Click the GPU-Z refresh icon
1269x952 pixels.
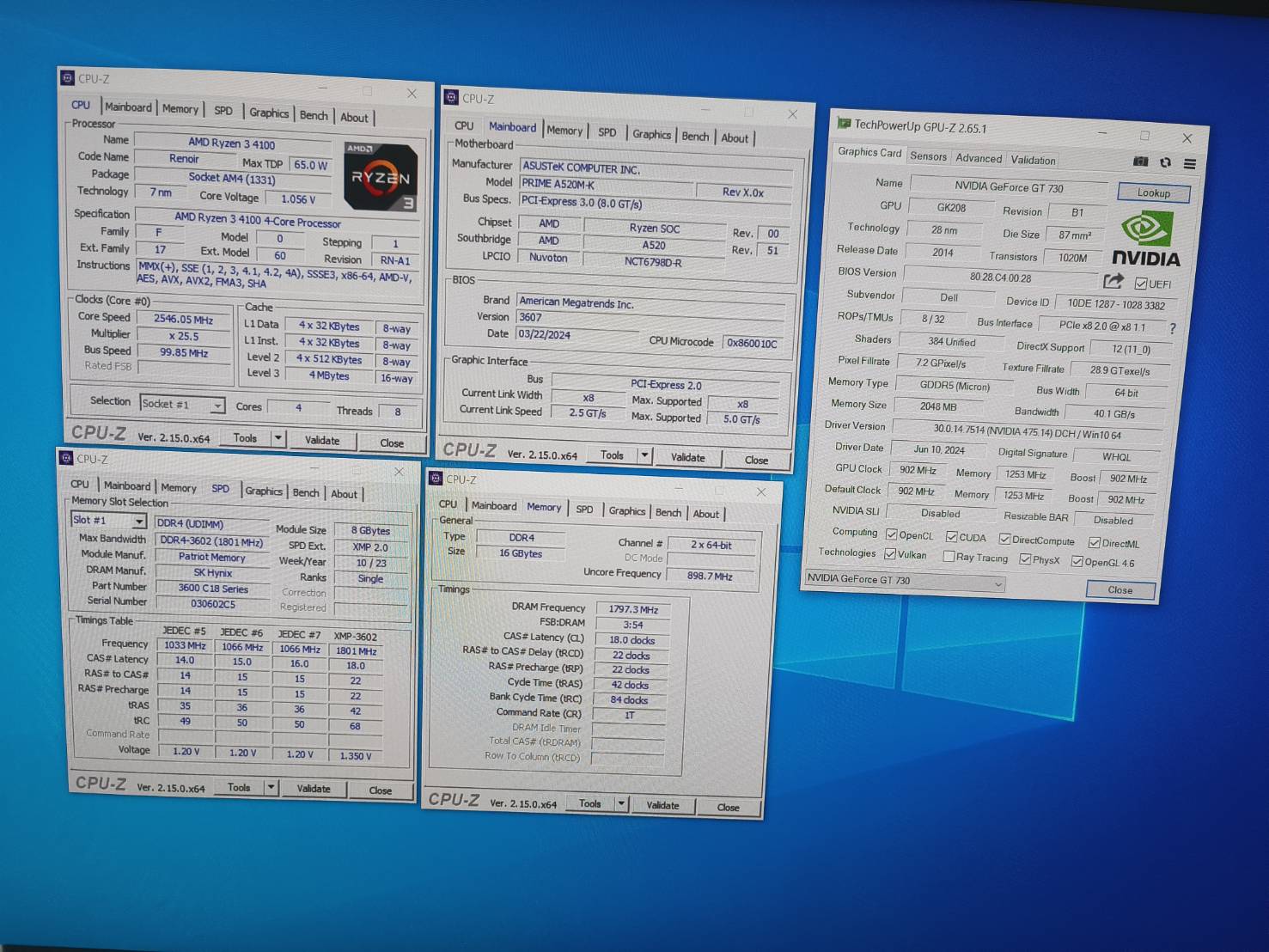[x=1165, y=162]
